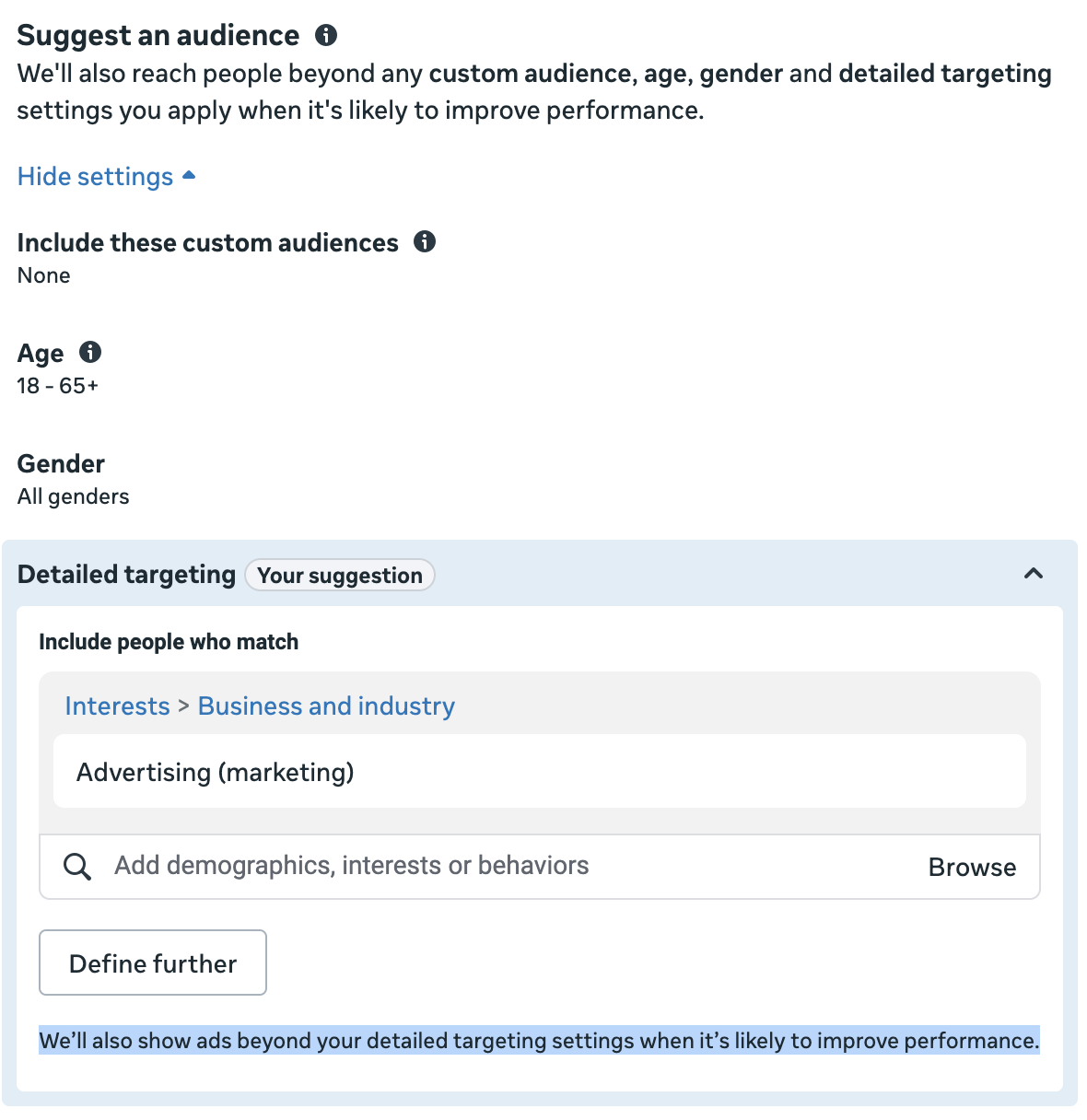This screenshot has height=1120, width=1087.
Task: Click the magnifying glass search icon
Action: [77, 867]
